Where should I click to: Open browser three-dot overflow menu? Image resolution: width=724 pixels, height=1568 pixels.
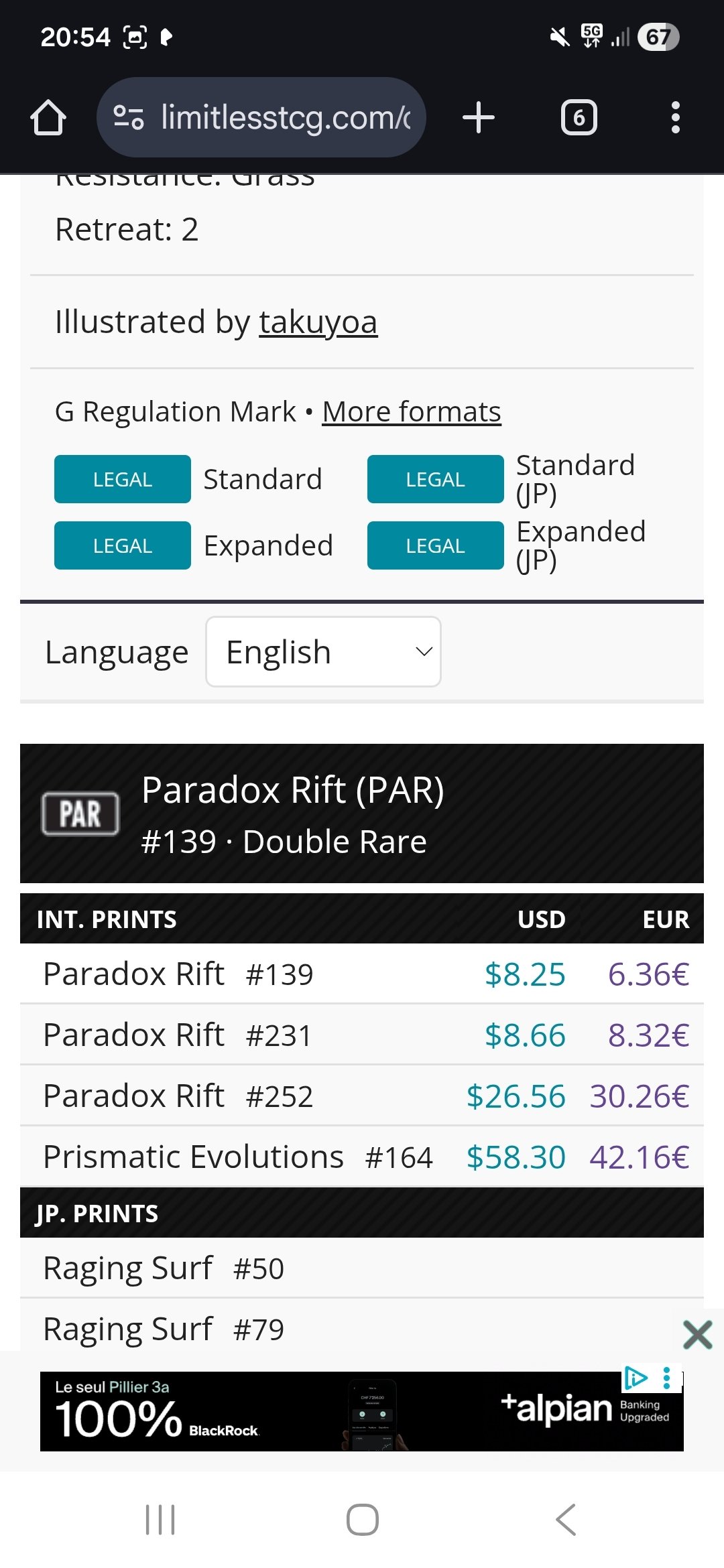pyautogui.click(x=675, y=118)
